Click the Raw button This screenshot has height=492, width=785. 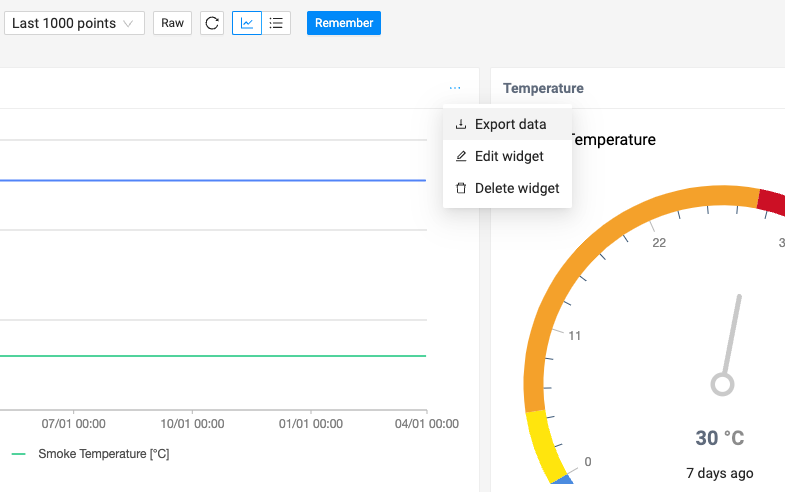[172, 23]
